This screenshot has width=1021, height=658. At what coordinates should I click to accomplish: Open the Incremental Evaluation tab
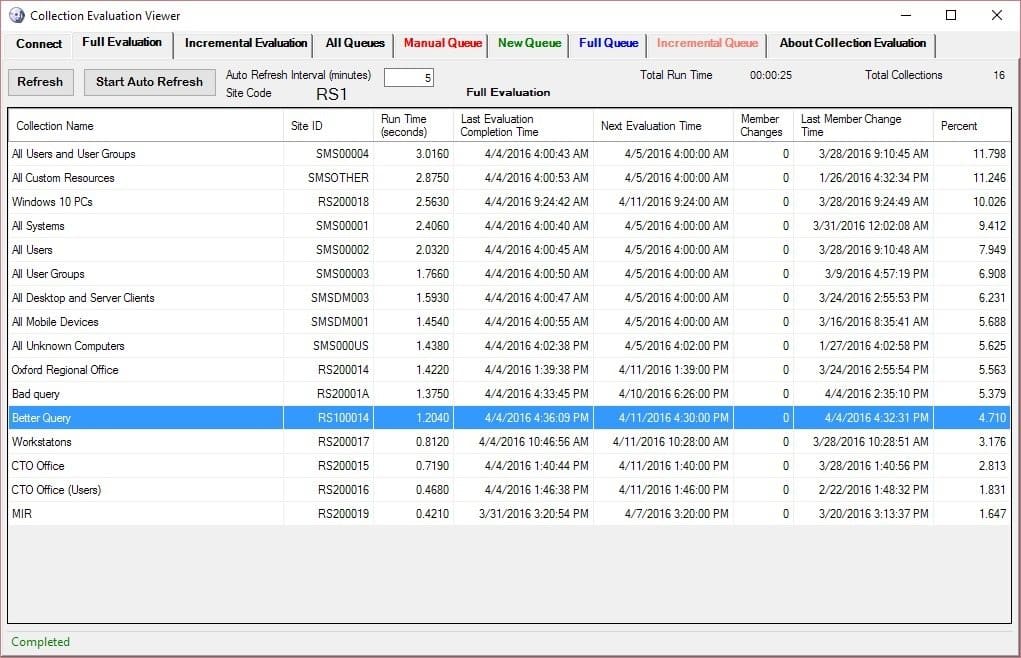pos(245,43)
